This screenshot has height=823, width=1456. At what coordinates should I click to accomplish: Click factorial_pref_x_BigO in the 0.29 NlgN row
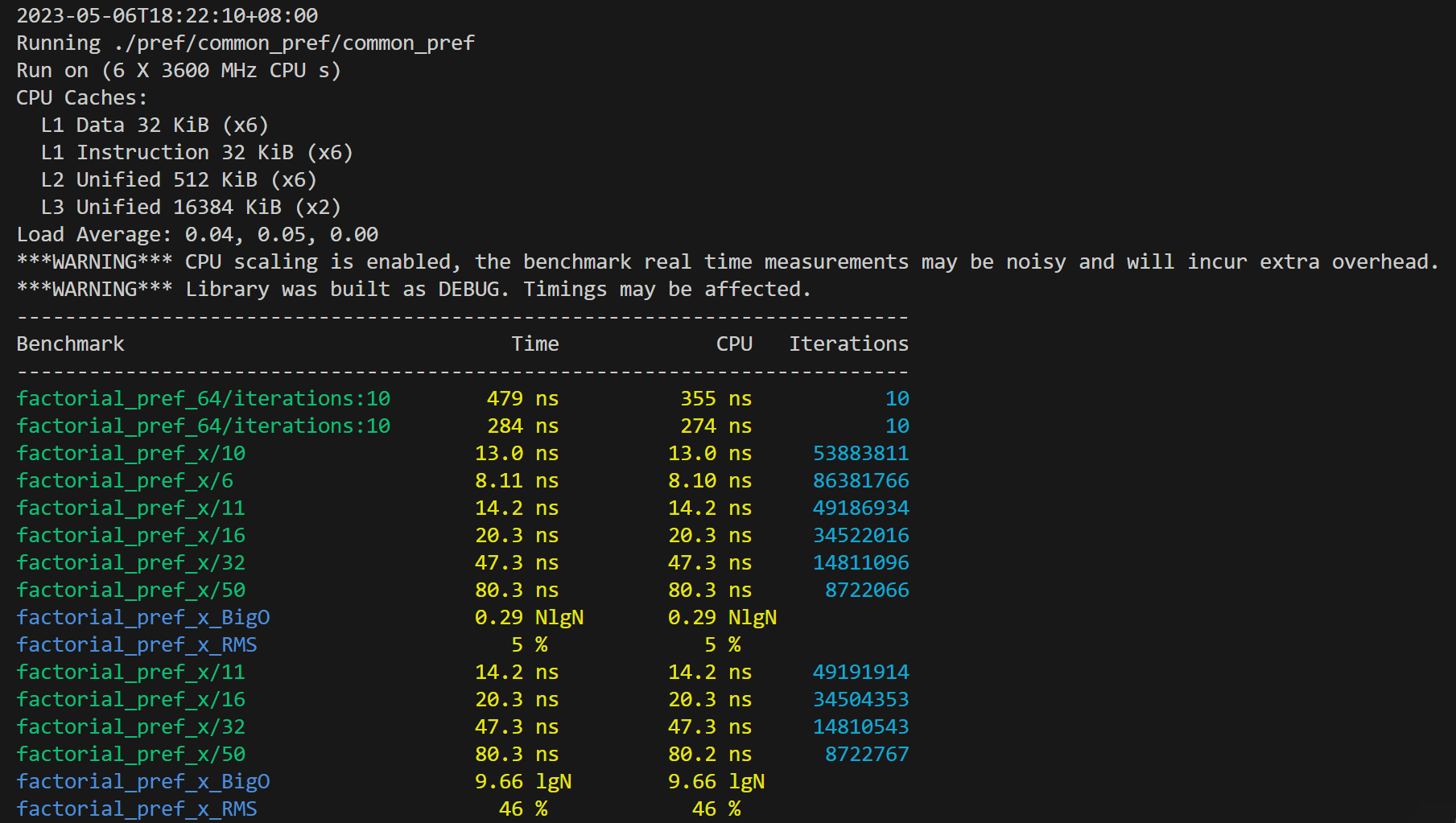coord(143,617)
